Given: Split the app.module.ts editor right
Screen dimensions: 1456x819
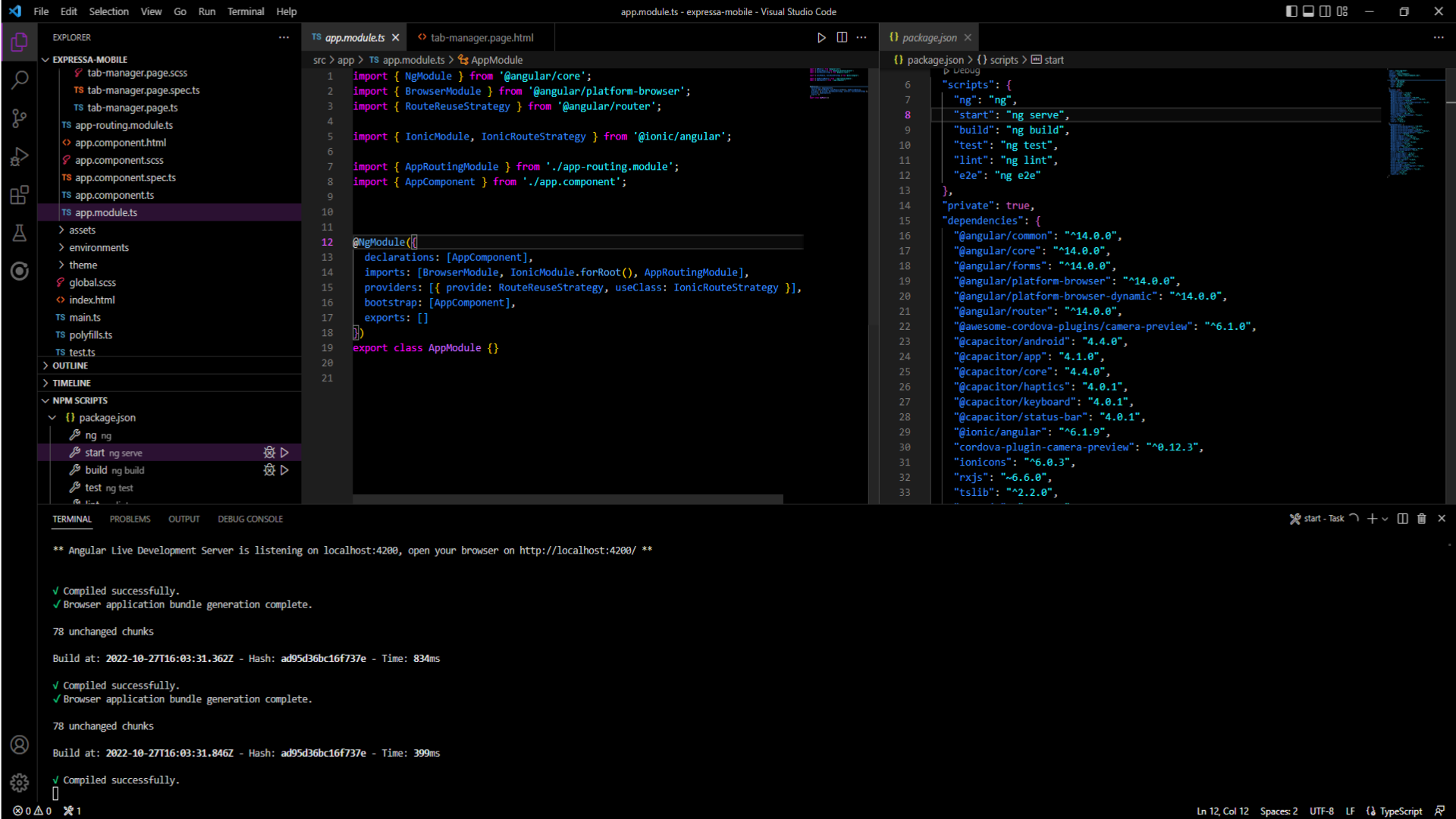Looking at the screenshot, I should click(842, 37).
